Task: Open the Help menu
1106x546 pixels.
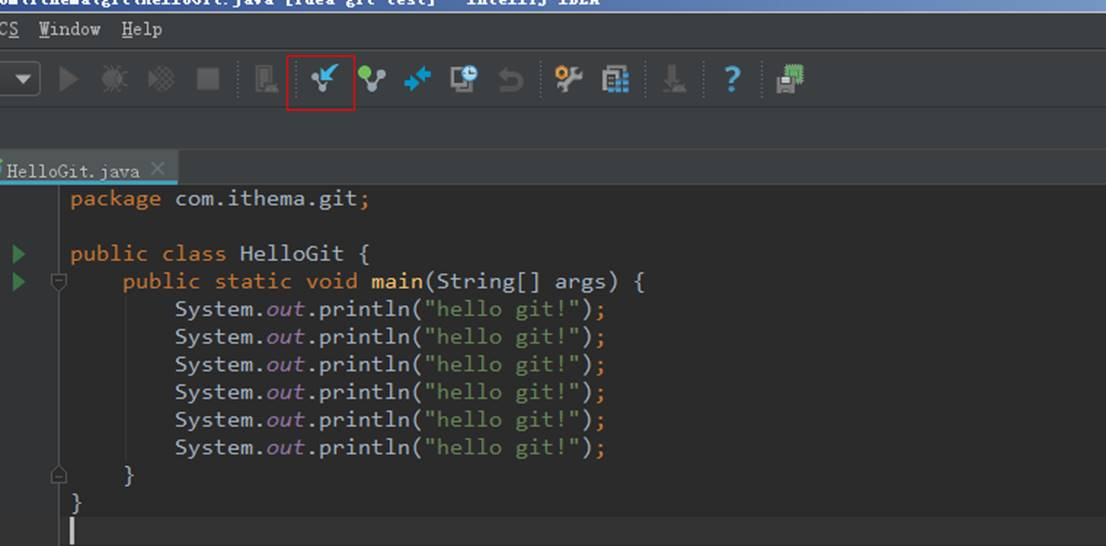Action: (x=142, y=30)
